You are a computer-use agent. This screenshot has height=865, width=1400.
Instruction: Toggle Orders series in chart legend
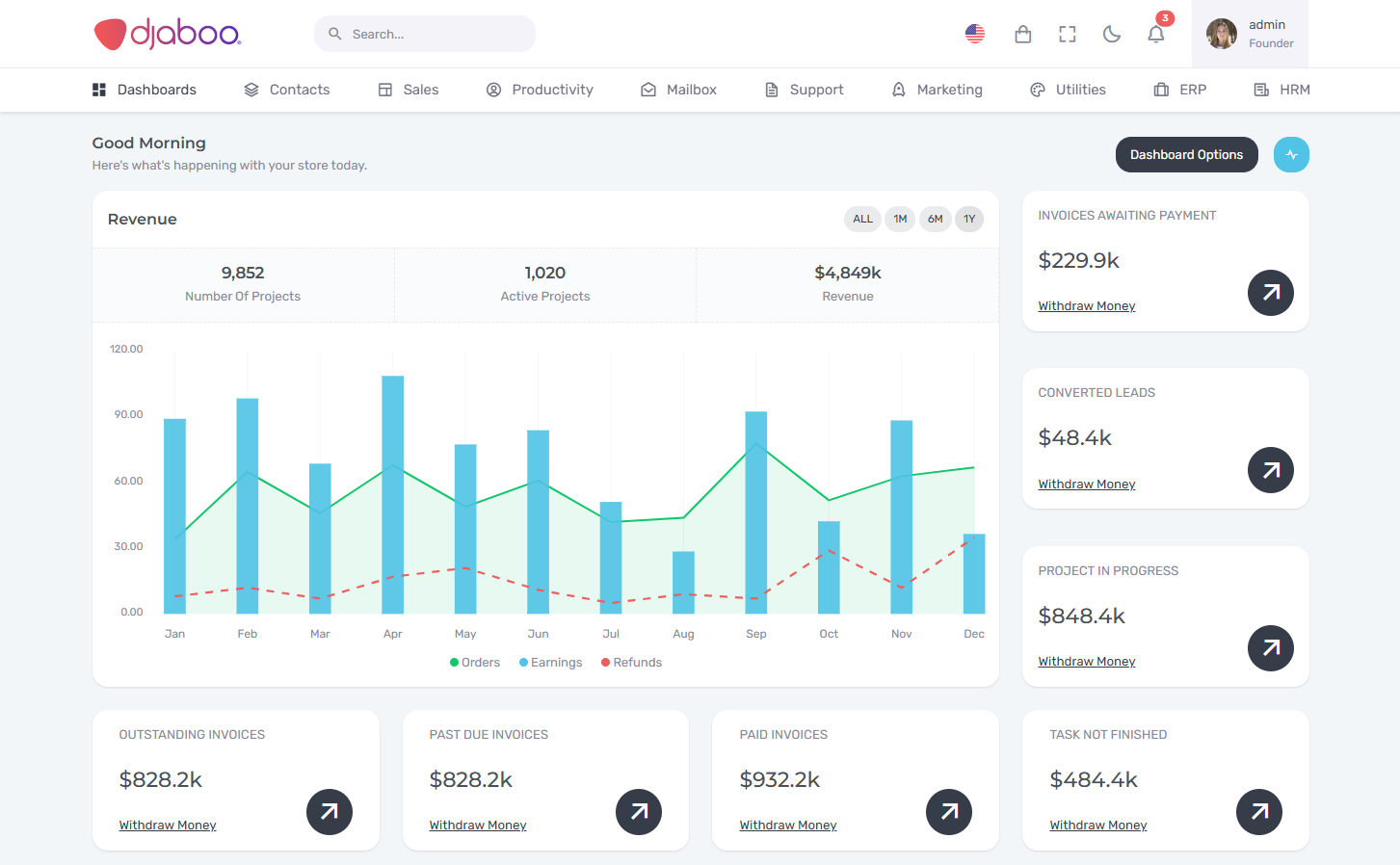coord(475,663)
